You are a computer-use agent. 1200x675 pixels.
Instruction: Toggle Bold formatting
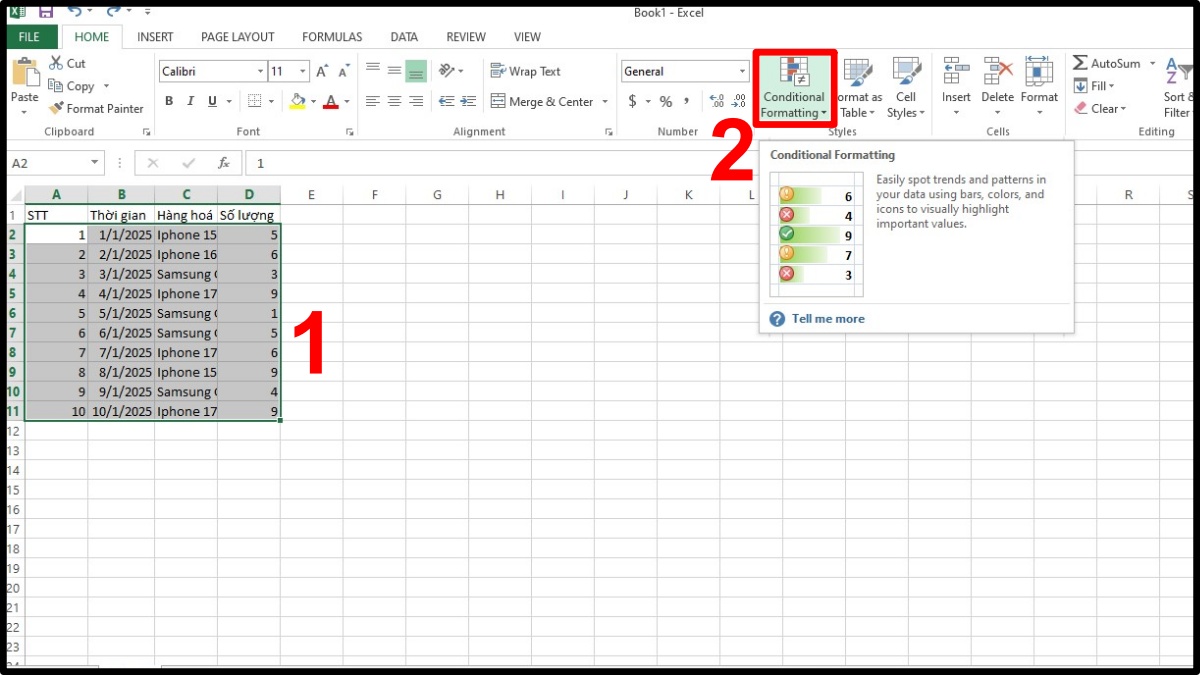[169, 101]
